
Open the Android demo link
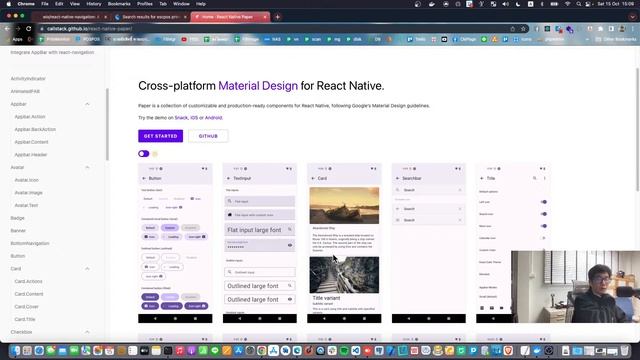pyautogui.click(x=213, y=118)
